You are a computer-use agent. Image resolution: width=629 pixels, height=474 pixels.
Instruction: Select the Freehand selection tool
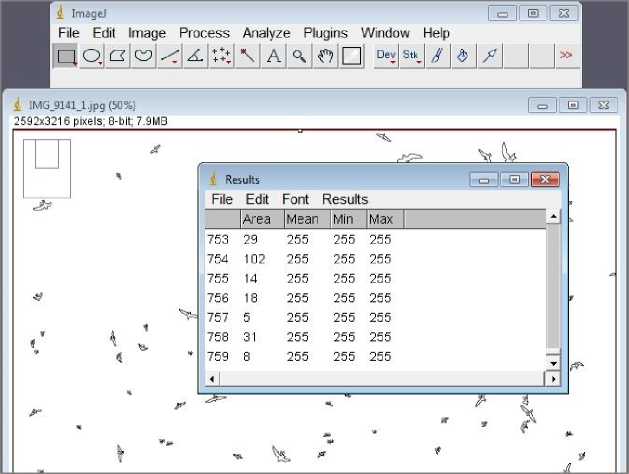tap(143, 56)
